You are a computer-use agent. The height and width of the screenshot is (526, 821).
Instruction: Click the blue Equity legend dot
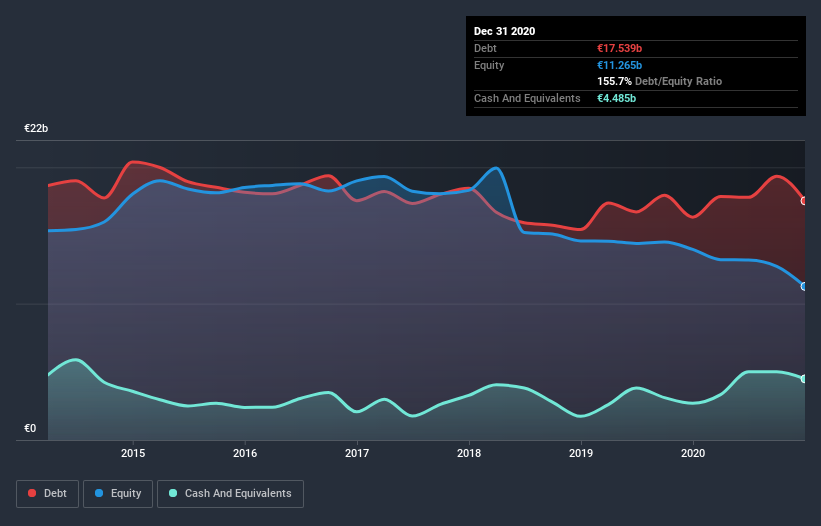click(x=99, y=493)
